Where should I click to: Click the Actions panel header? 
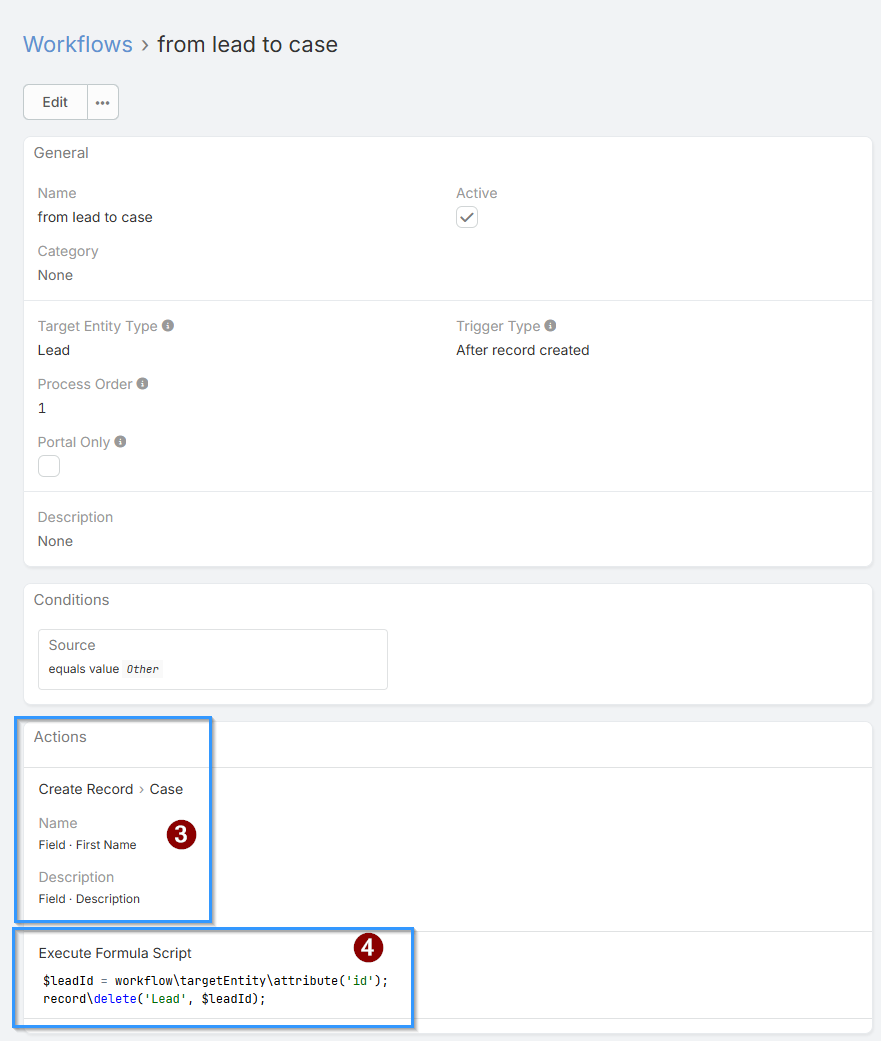point(60,737)
